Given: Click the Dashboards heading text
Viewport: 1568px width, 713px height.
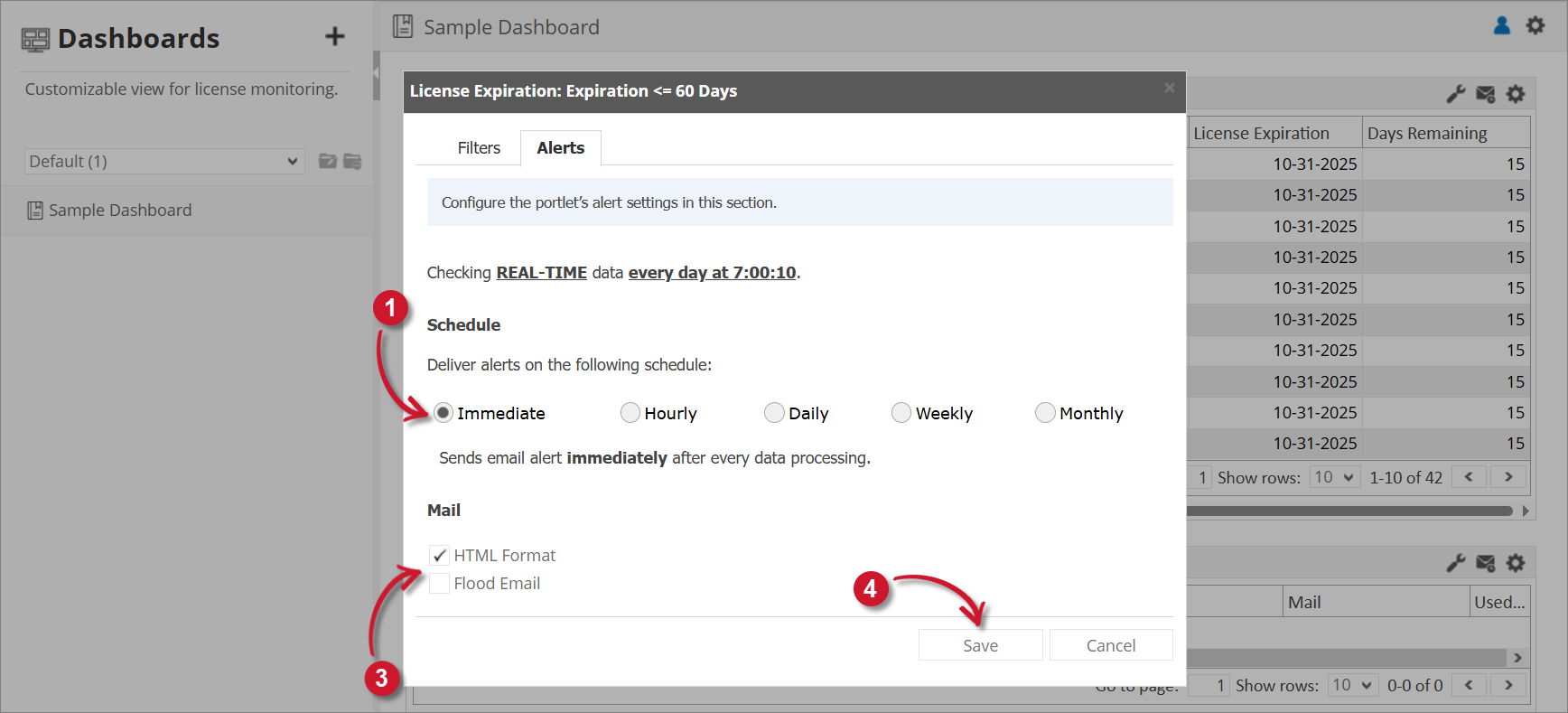Looking at the screenshot, I should 138,39.
